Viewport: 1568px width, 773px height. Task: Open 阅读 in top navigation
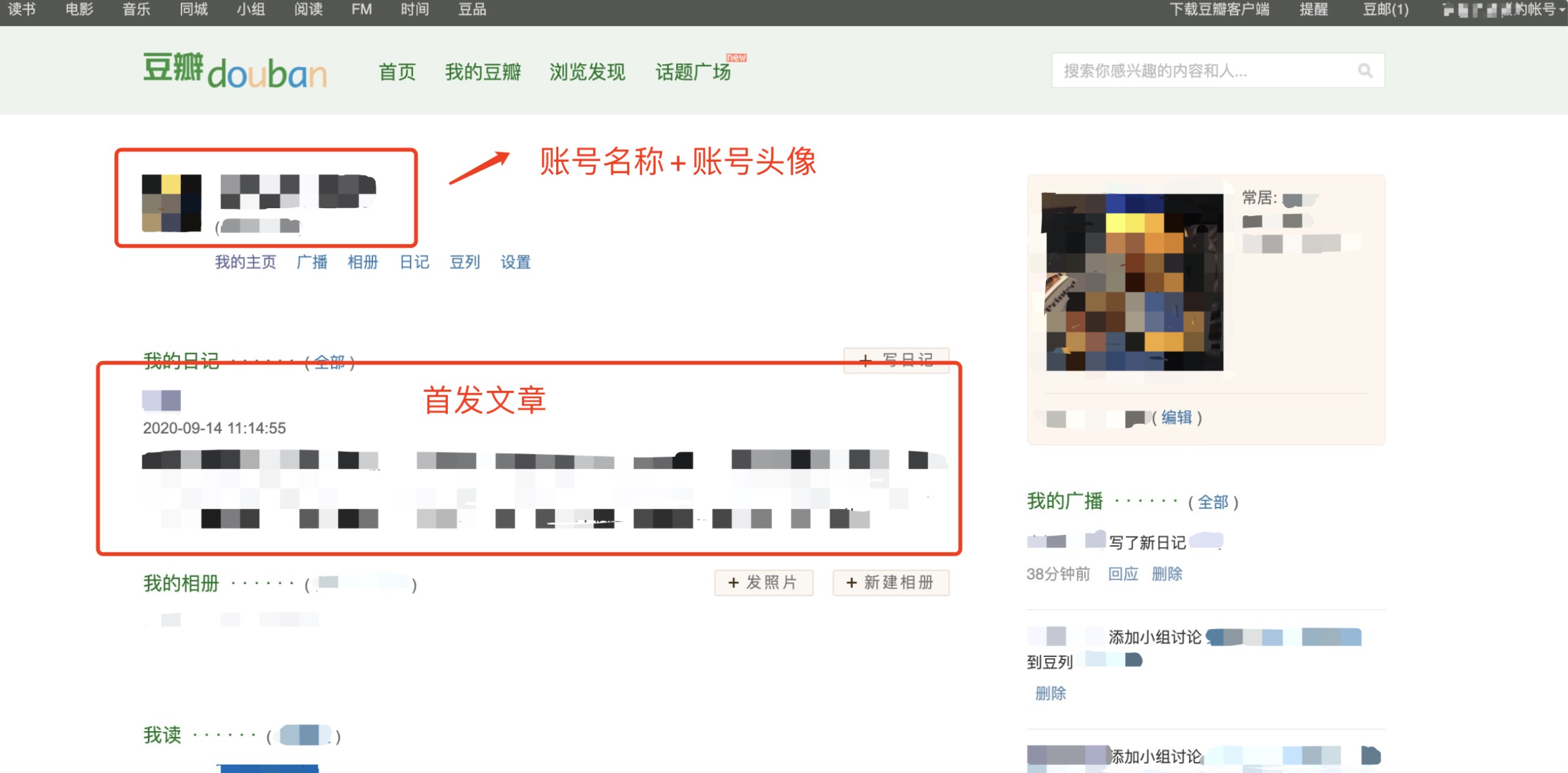(x=308, y=10)
